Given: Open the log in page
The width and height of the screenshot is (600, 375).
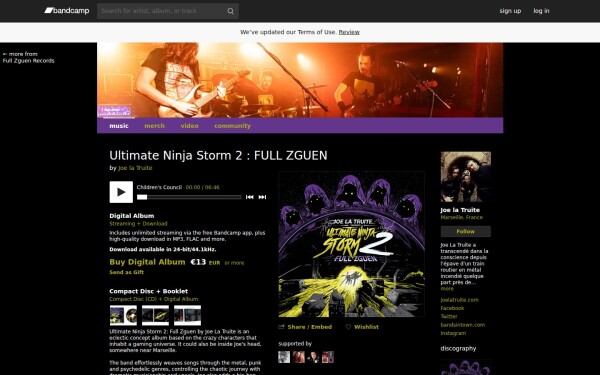Looking at the screenshot, I should [541, 11].
